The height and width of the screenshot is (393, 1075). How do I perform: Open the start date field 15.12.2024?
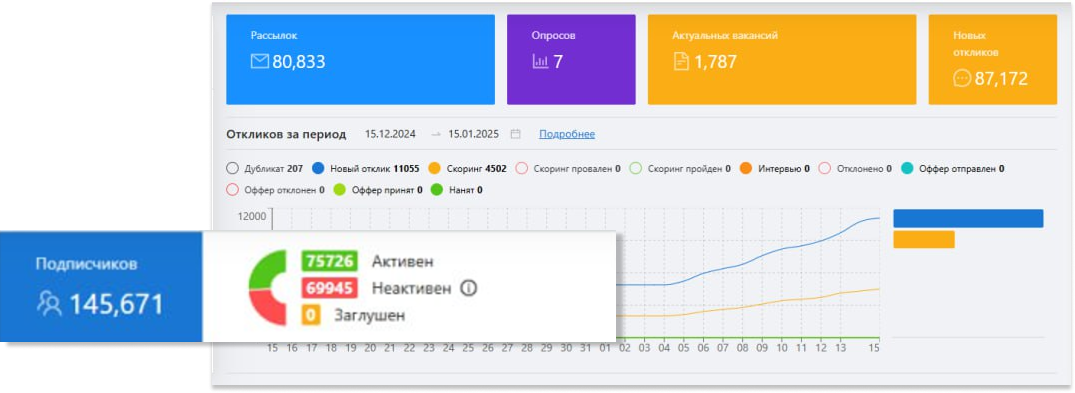coord(390,134)
